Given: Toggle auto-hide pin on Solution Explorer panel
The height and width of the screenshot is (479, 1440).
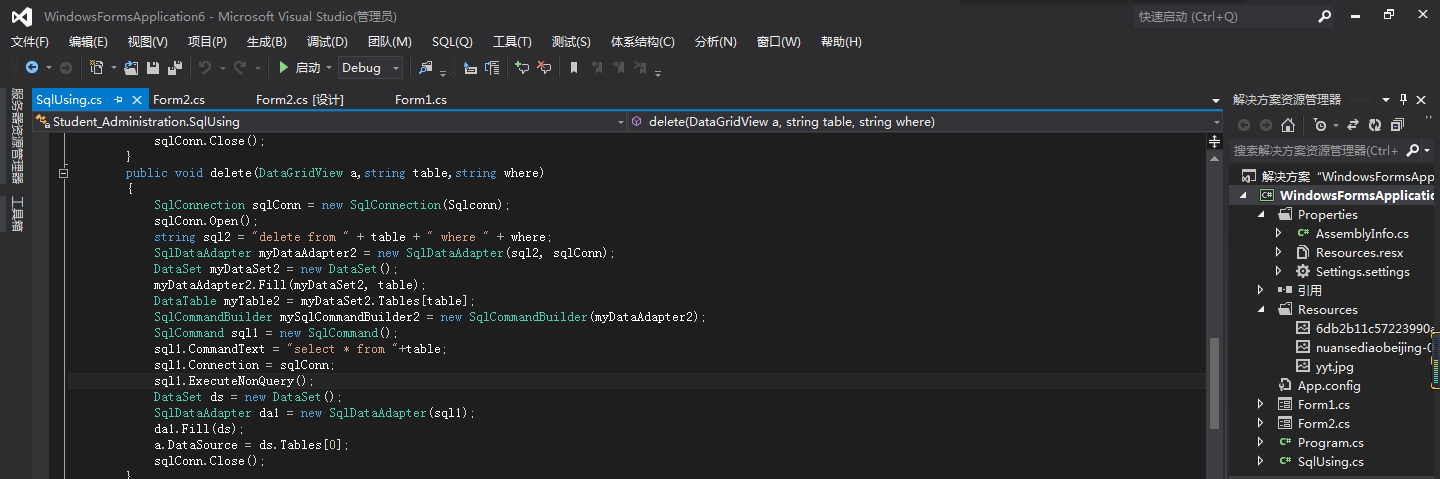Looking at the screenshot, I should pyautogui.click(x=1403, y=100).
